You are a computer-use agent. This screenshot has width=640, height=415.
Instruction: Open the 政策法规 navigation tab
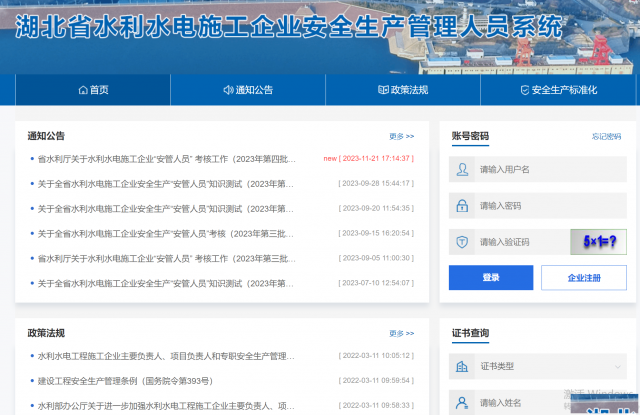[x=403, y=90]
